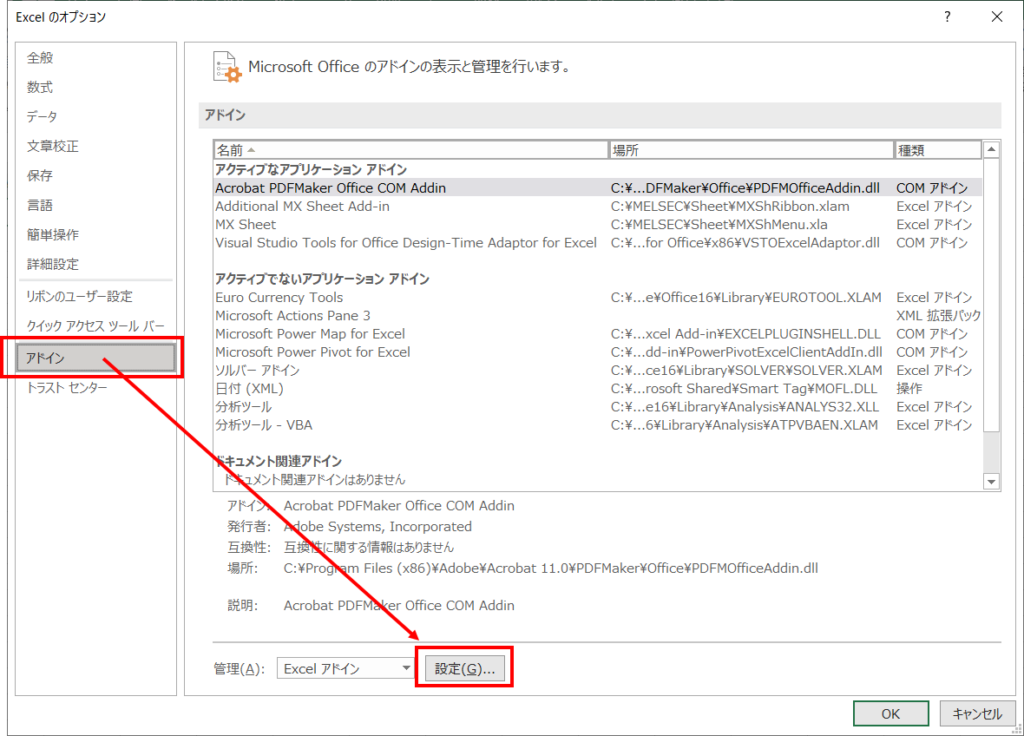Click the キャンセル button
This screenshot has width=1024, height=736.
click(x=976, y=713)
